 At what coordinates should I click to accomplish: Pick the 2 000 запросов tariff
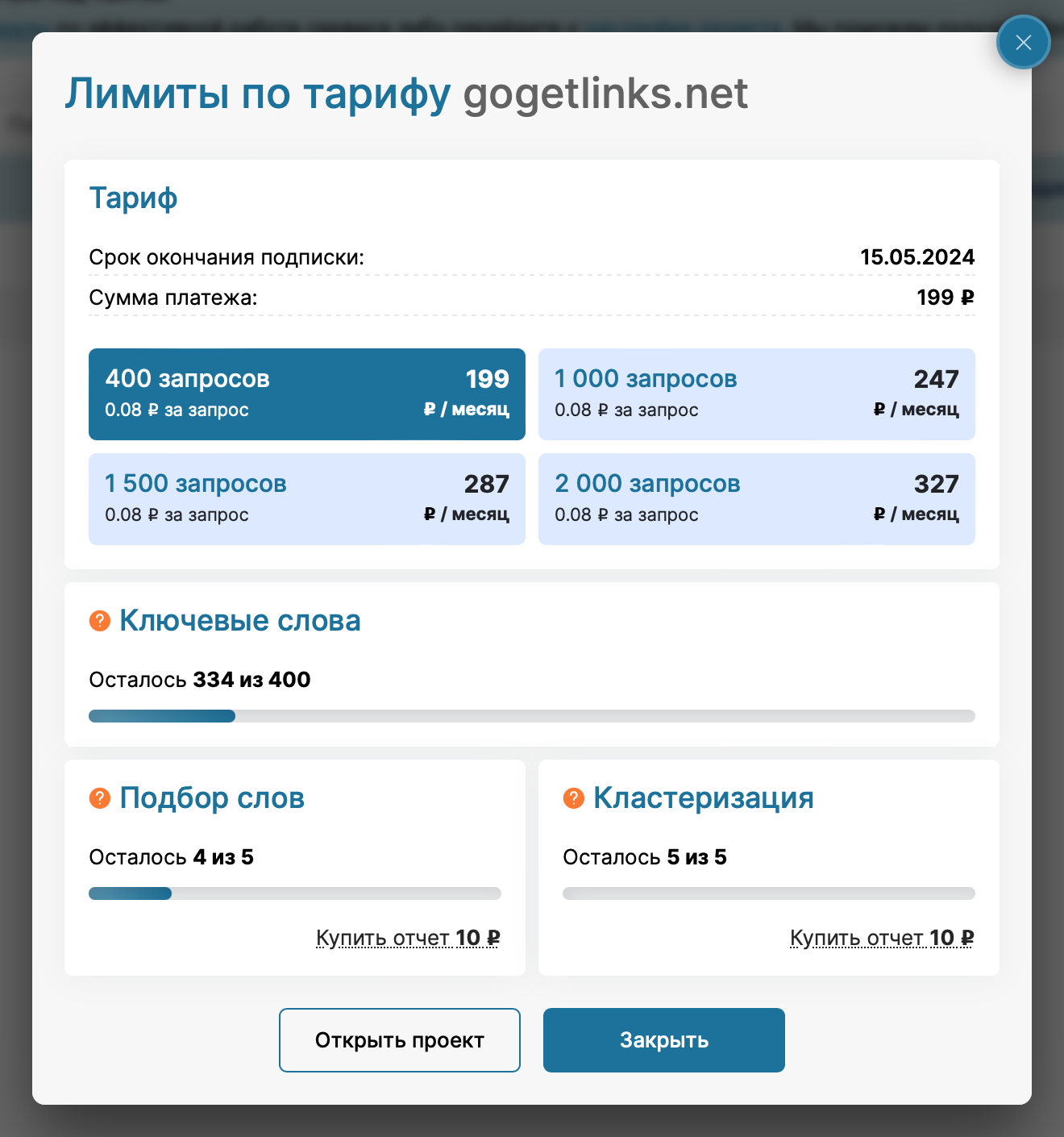click(x=756, y=499)
